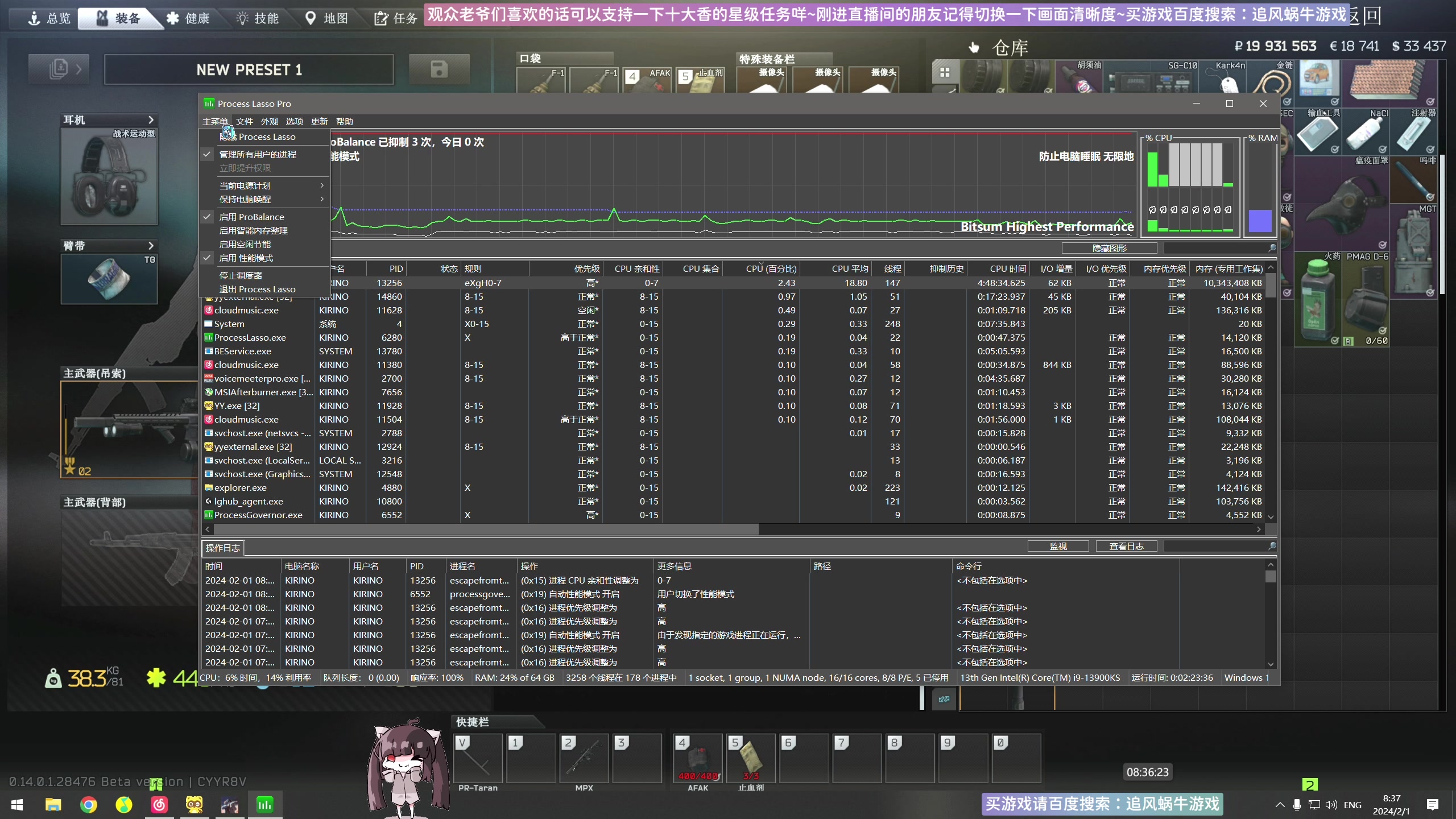Open the YY owl taskbar icon
Viewport: 1456px width, 819px height.
tap(195, 804)
